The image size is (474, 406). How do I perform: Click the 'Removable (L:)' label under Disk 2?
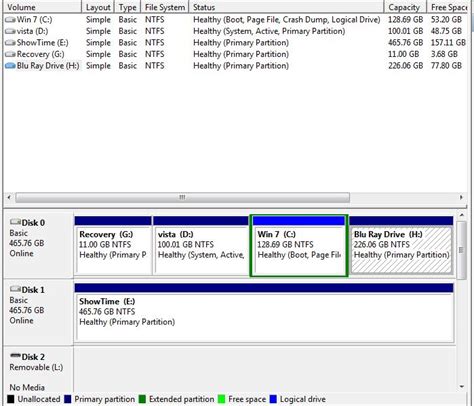36,367
